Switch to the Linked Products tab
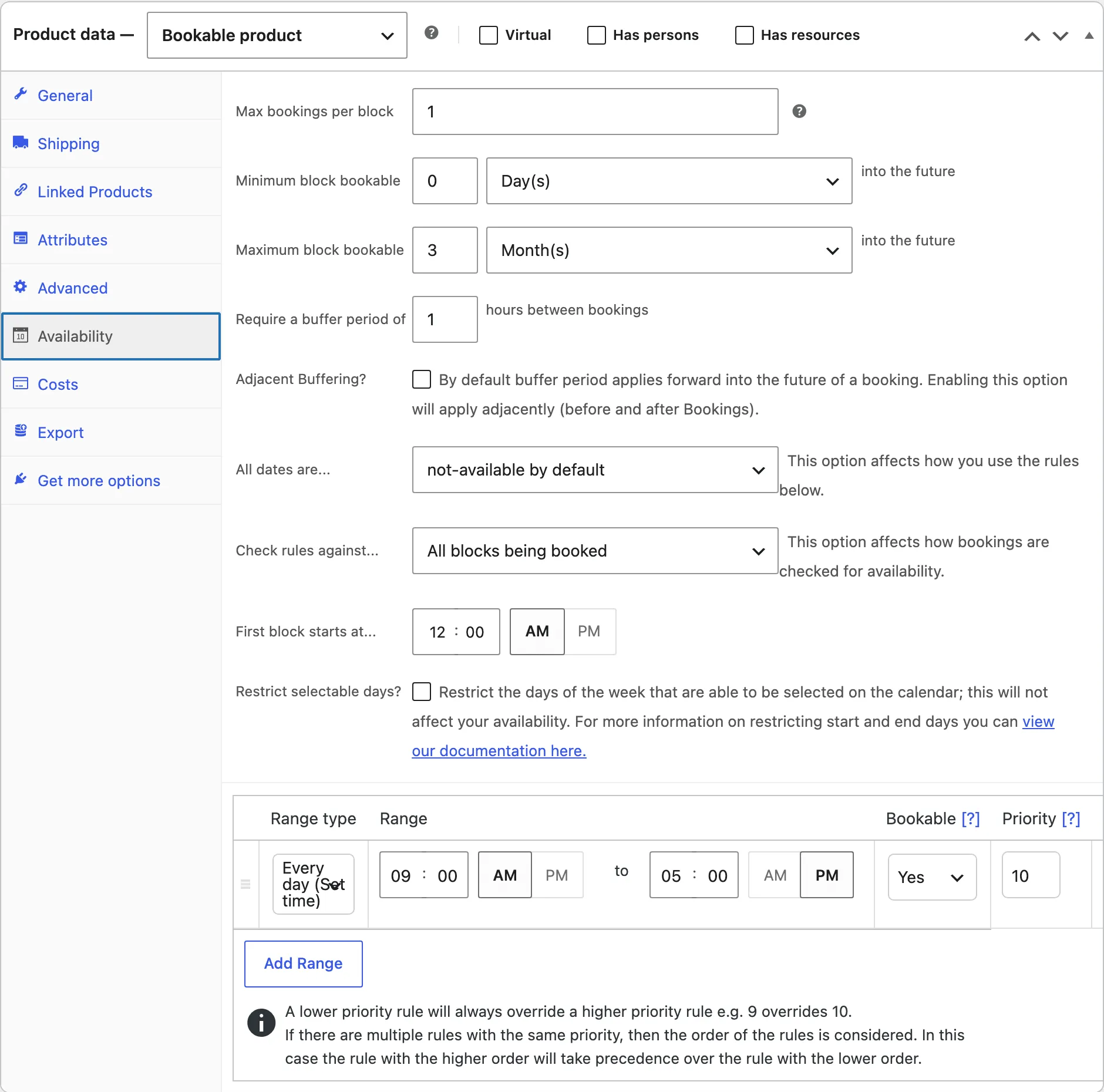 (111, 192)
